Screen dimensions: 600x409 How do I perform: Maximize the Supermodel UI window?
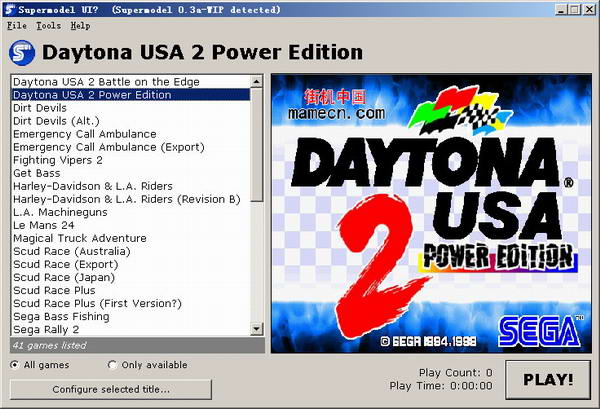(574, 10)
